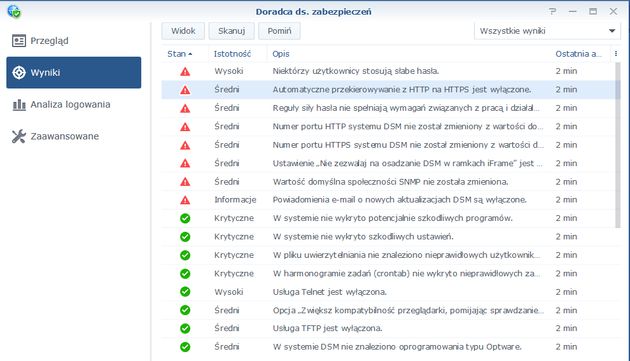Viewport: 630px width, 361px height.
Task: Open the Przegląd overview section
Action: [74, 41]
